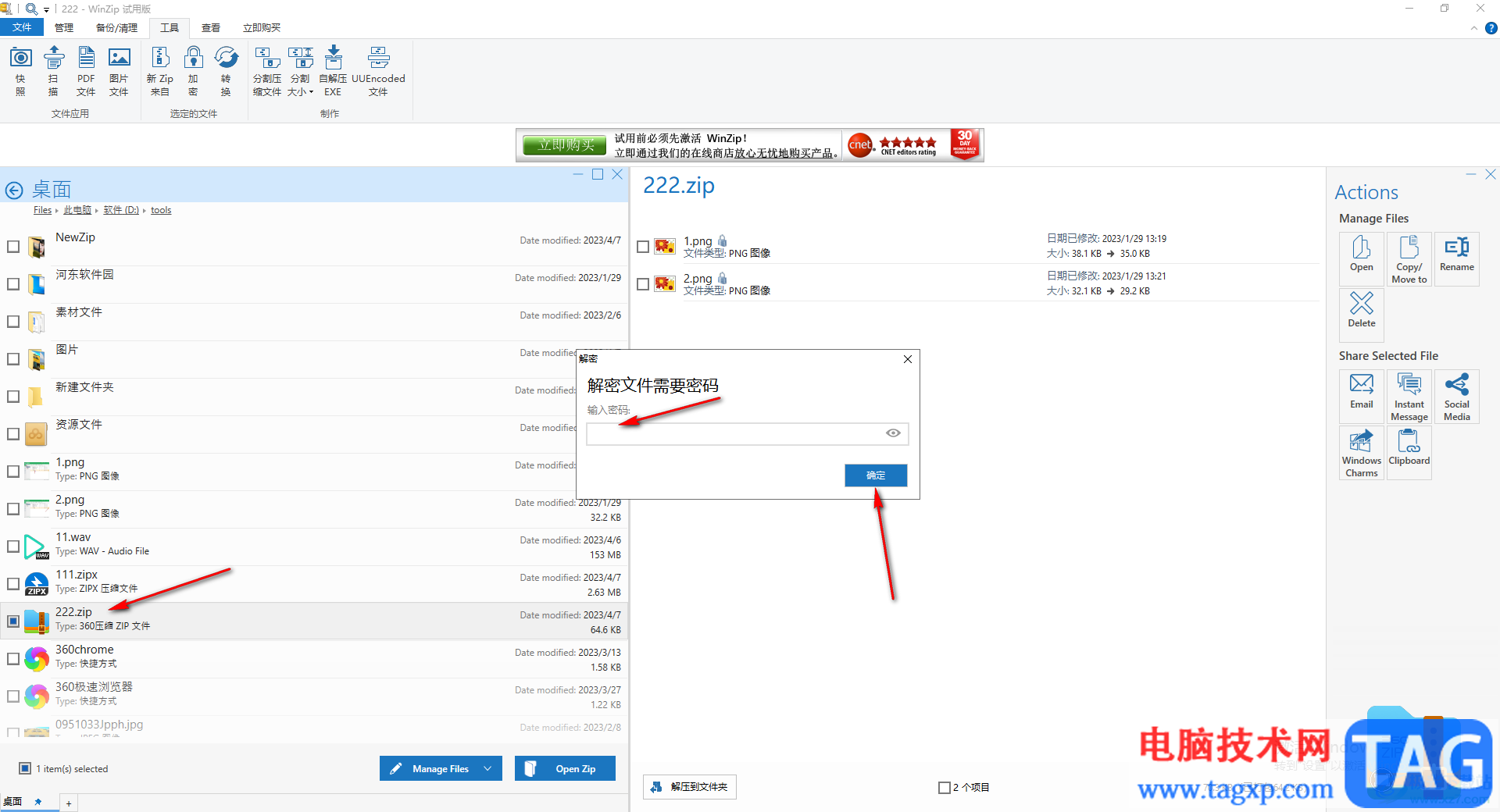Click the green 立即购买 banner button
Screen dimensions: 1500x812
click(566, 145)
